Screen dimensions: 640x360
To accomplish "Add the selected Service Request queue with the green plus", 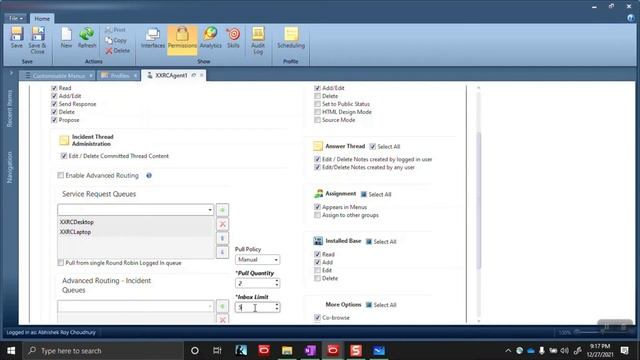I will [222, 210].
